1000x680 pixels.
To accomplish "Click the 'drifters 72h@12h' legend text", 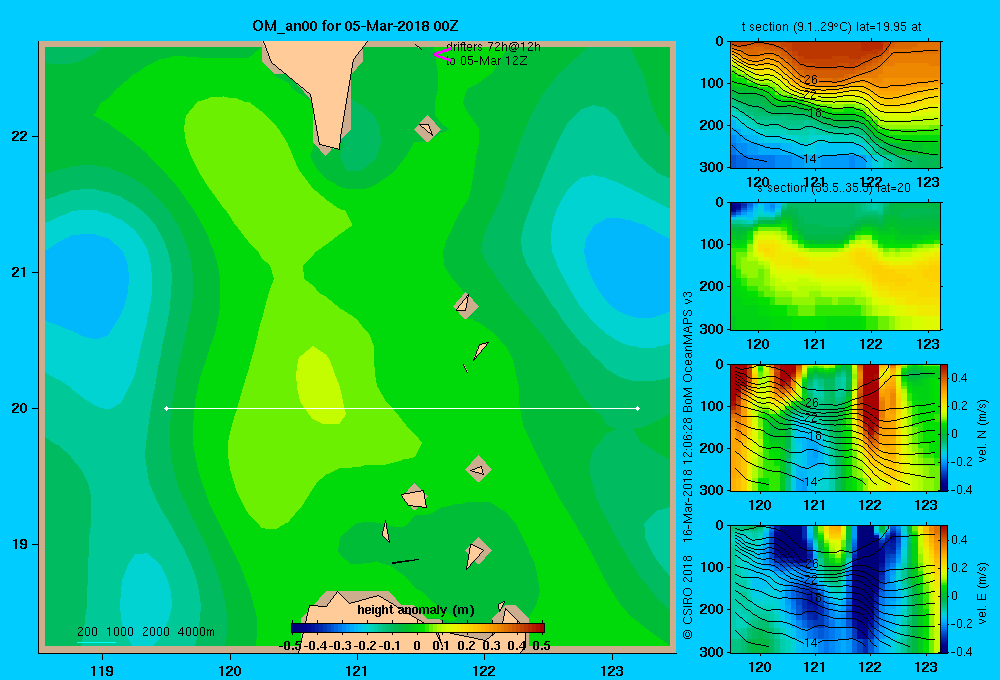I will [x=493, y=47].
